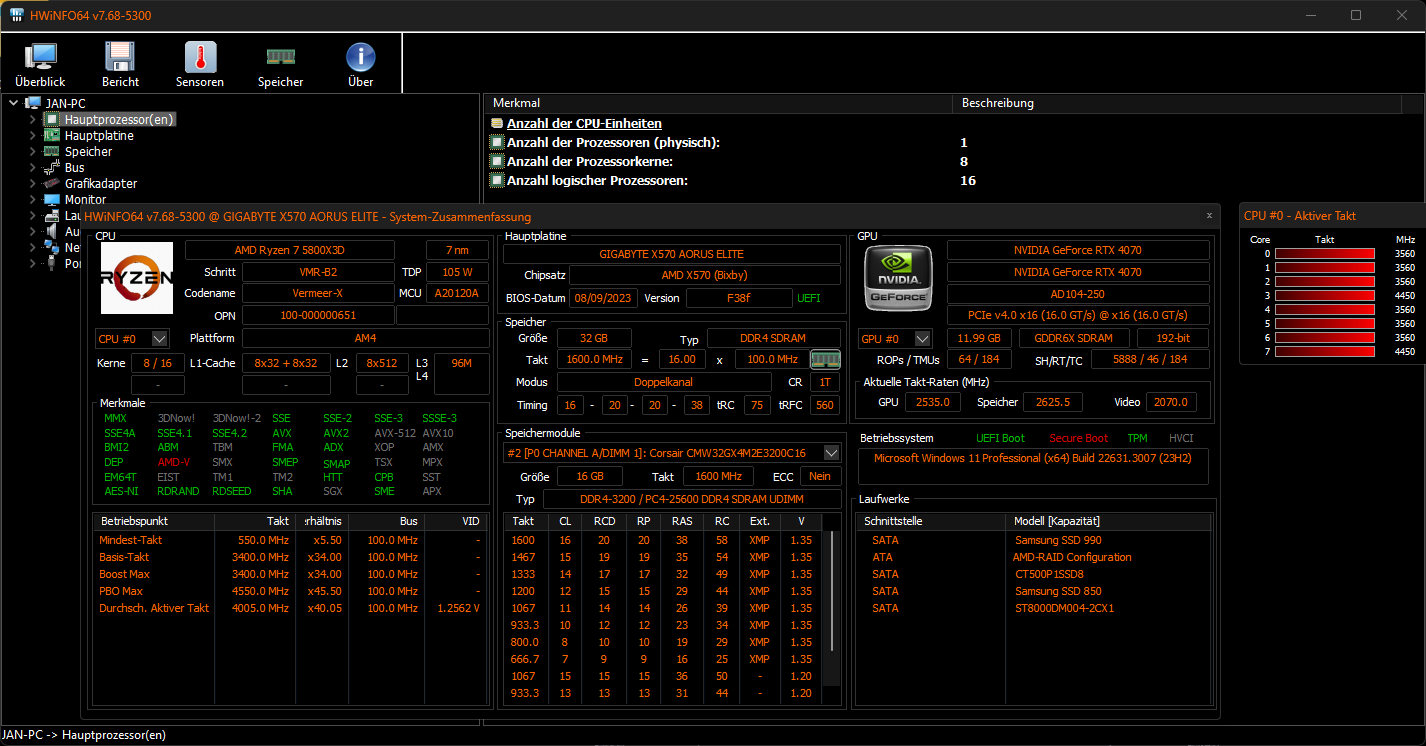Expand the Bus tree node

coord(32,167)
